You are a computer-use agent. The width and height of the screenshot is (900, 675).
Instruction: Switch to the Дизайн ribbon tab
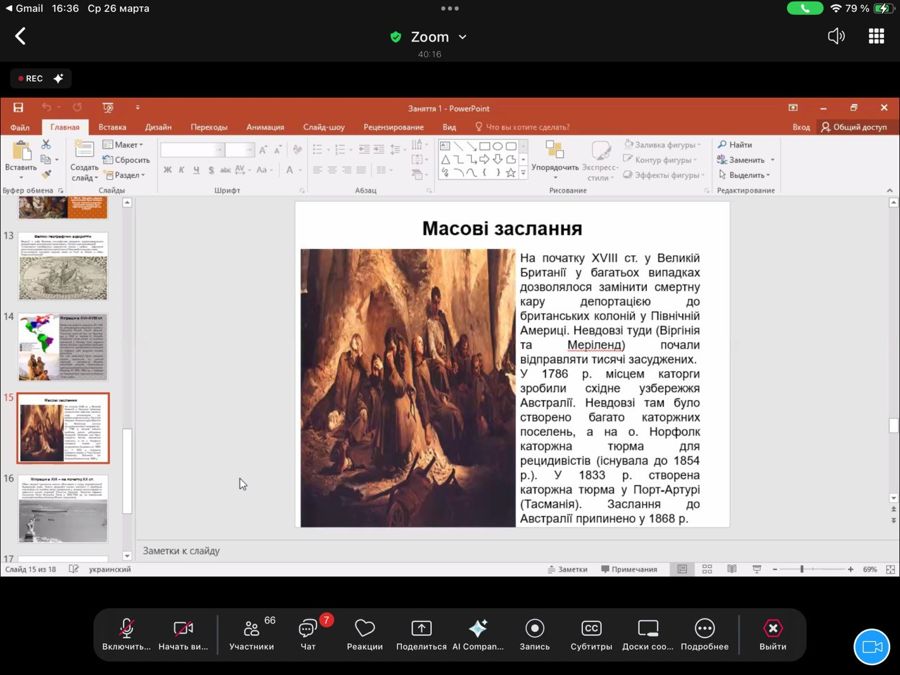[x=158, y=127]
